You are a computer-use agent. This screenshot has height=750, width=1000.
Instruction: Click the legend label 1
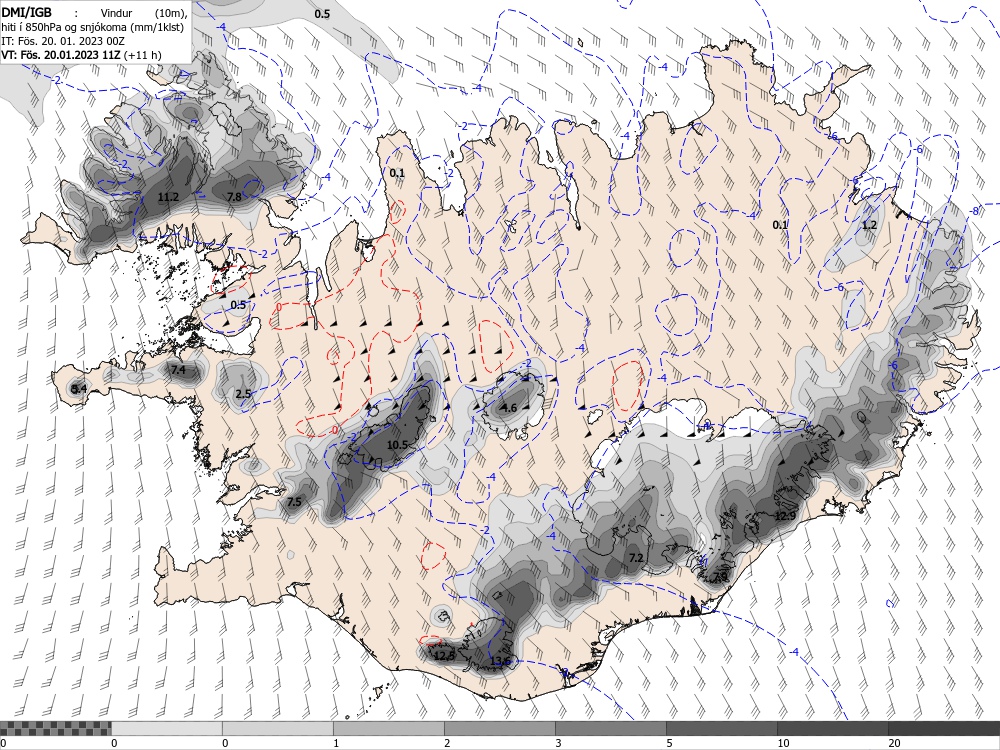pos(335,743)
